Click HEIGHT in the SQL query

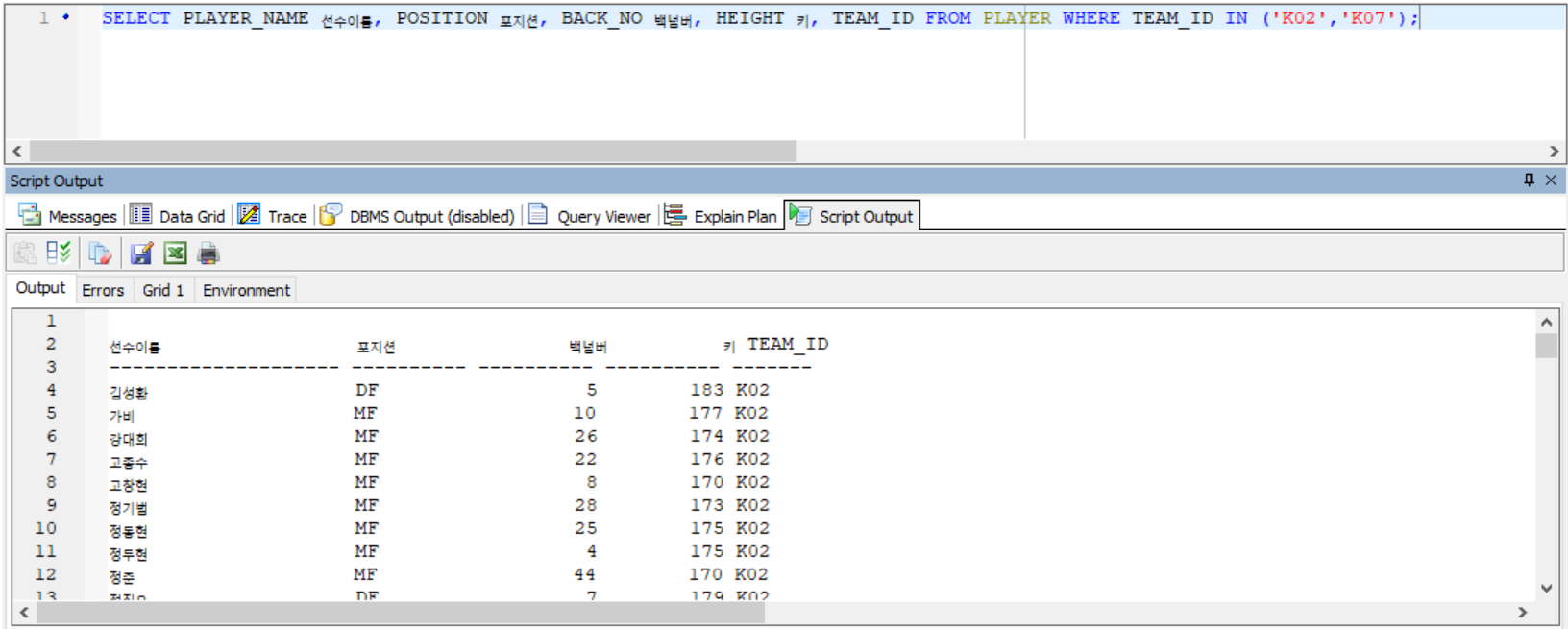[x=749, y=18]
